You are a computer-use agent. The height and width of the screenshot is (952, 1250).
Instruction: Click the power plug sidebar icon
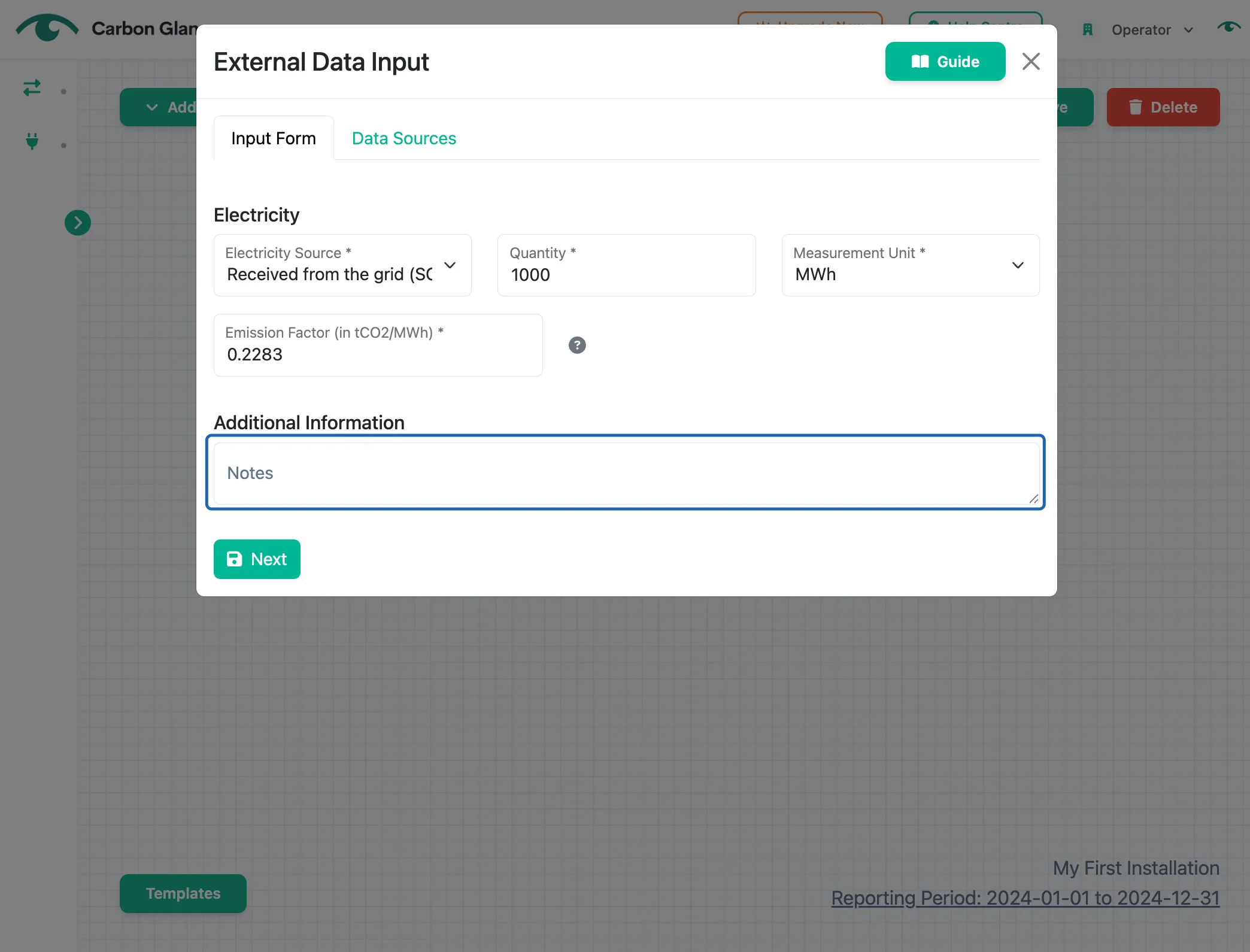32,141
